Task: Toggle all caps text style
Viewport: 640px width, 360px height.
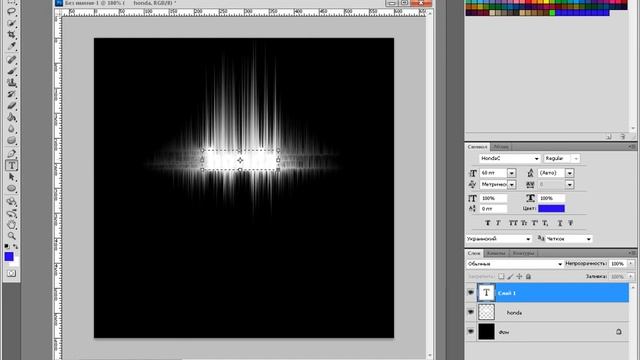Action: pos(513,223)
